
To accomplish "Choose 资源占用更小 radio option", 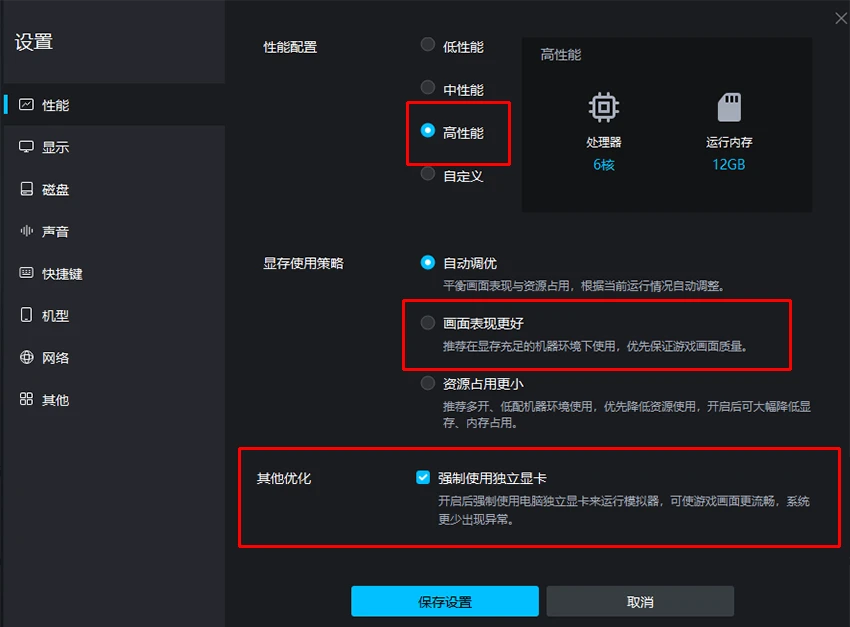I will (428, 383).
